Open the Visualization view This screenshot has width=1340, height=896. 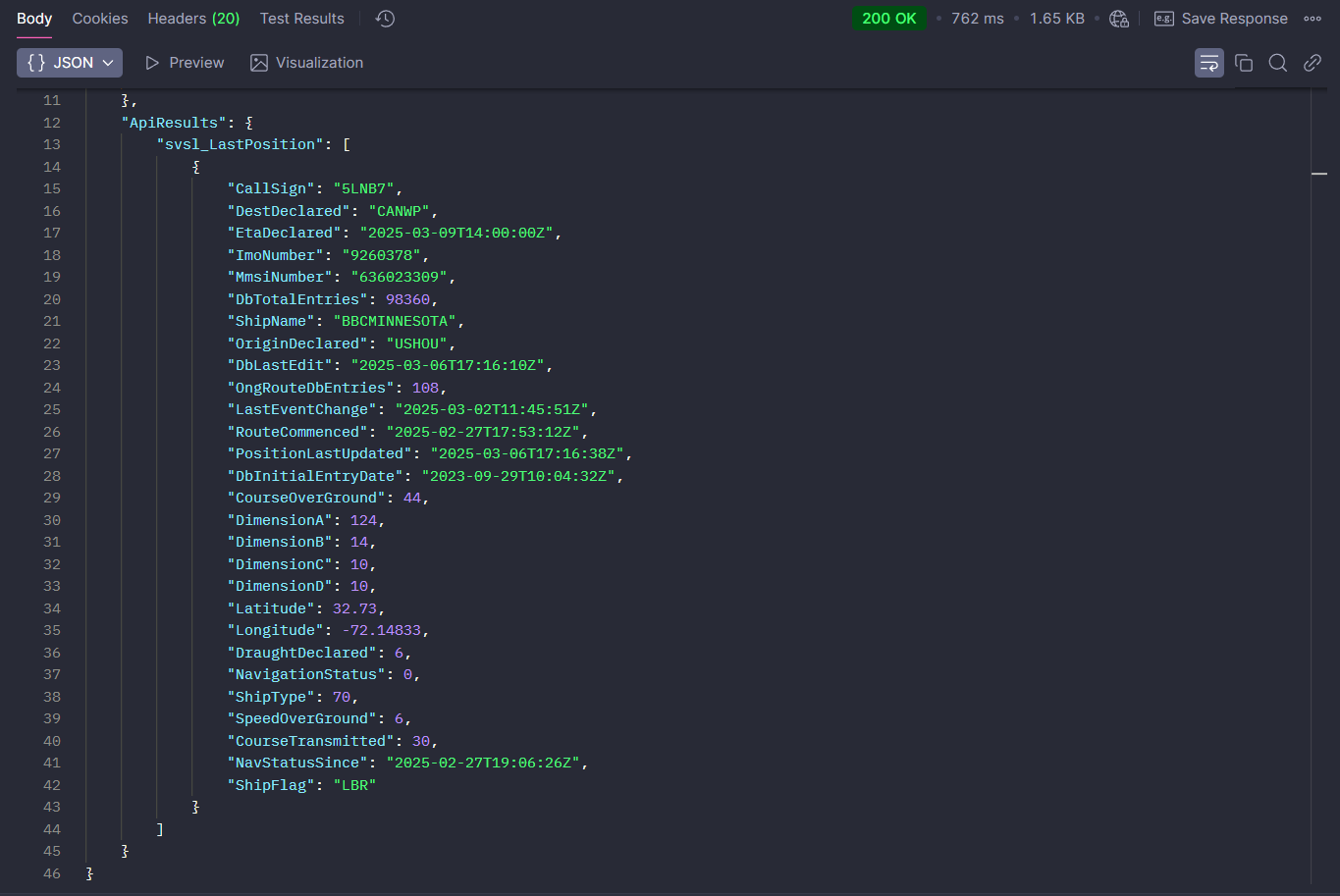tap(306, 63)
